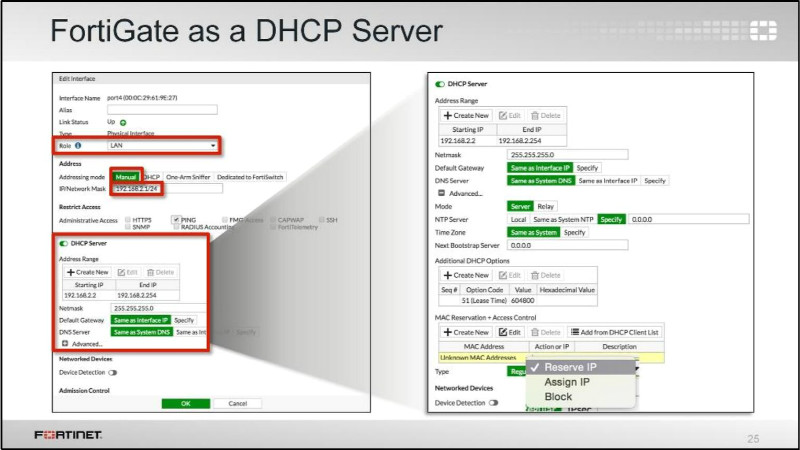Click Delete in MAC Reservation section

546,332
